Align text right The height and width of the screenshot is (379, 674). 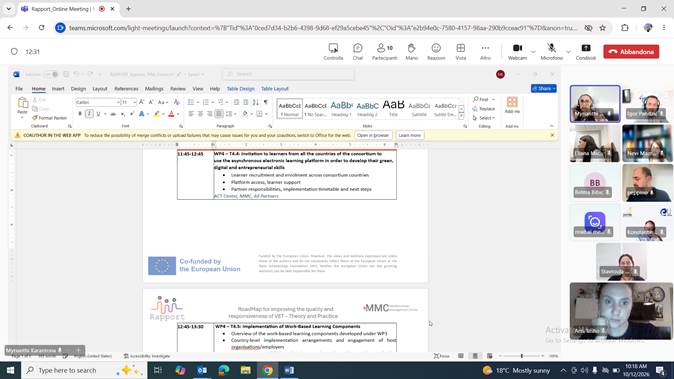point(209,114)
